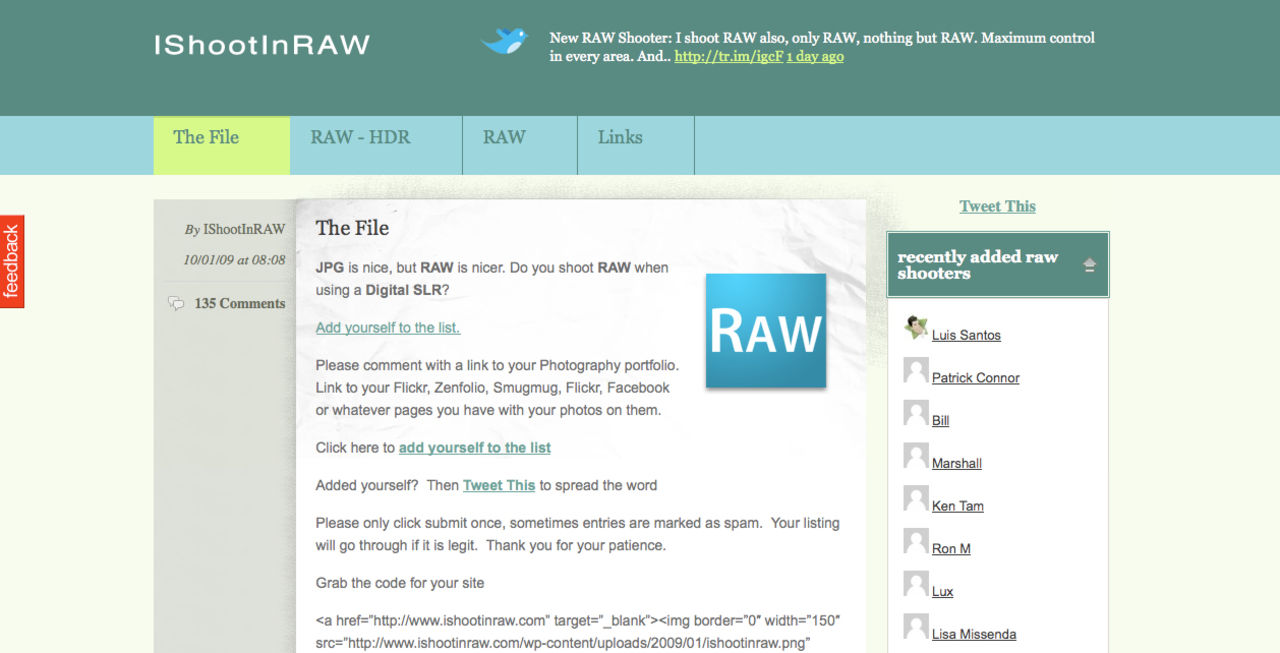The height and width of the screenshot is (653, 1280).
Task: Open the RAW - HDR tab
Action: [x=360, y=138]
